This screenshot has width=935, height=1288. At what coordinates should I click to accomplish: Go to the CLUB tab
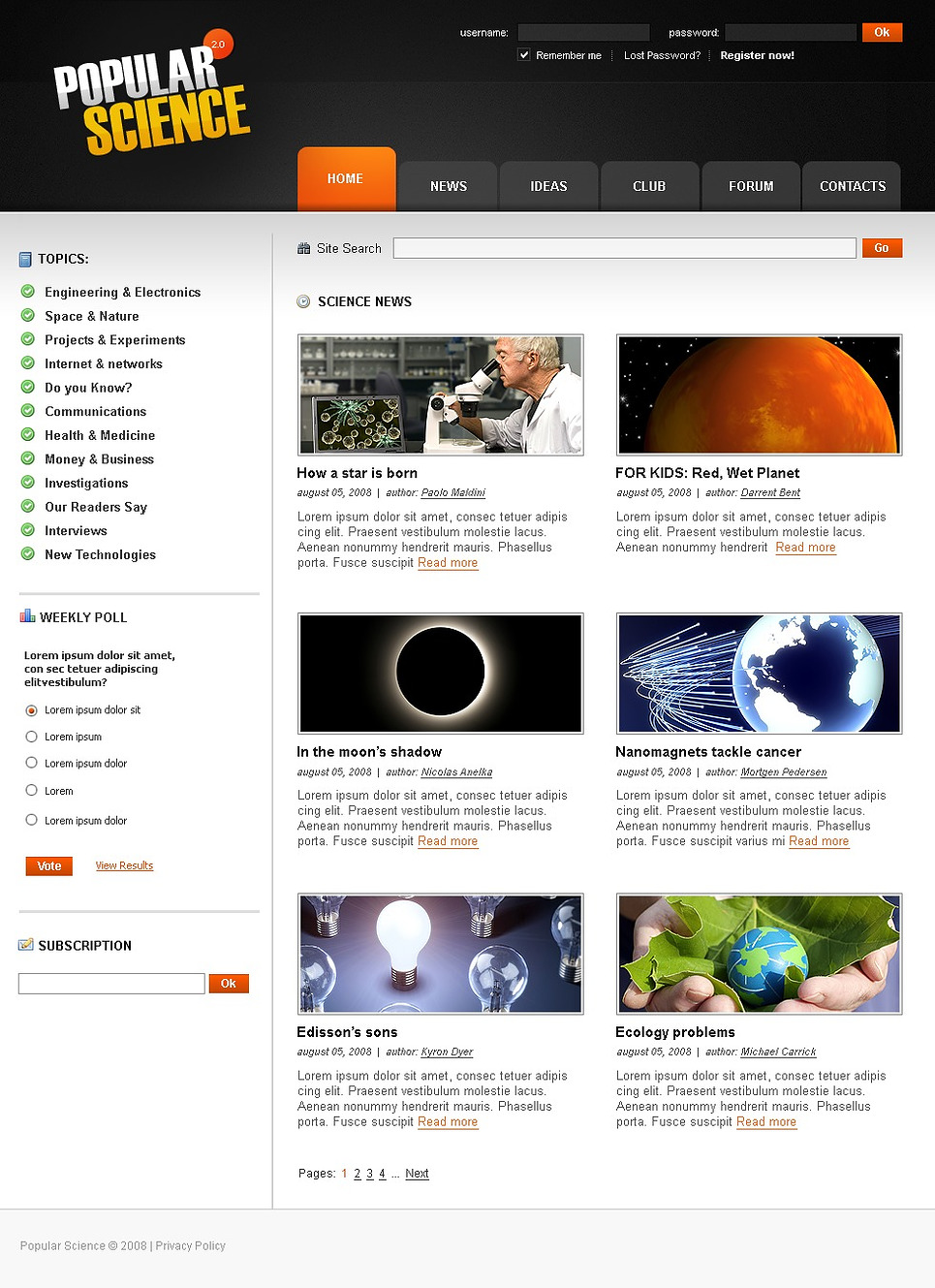649,186
